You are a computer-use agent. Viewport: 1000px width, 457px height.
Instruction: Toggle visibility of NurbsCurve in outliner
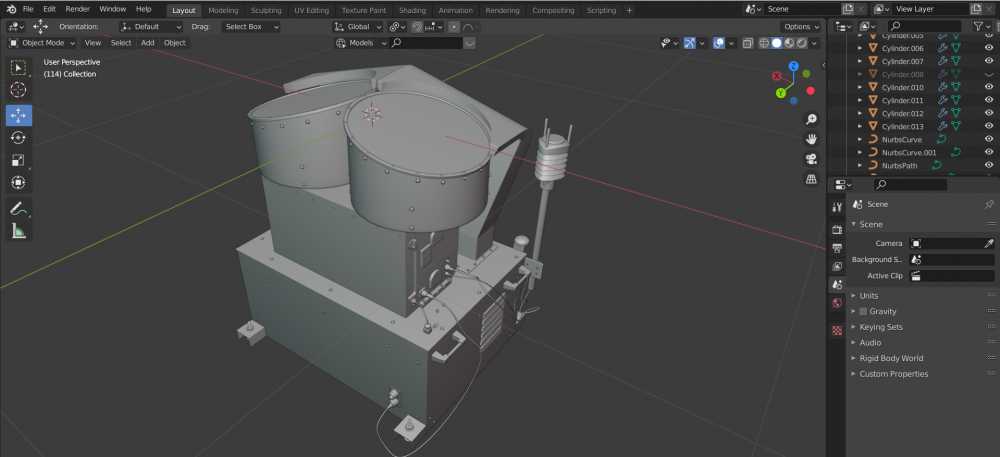point(989,140)
